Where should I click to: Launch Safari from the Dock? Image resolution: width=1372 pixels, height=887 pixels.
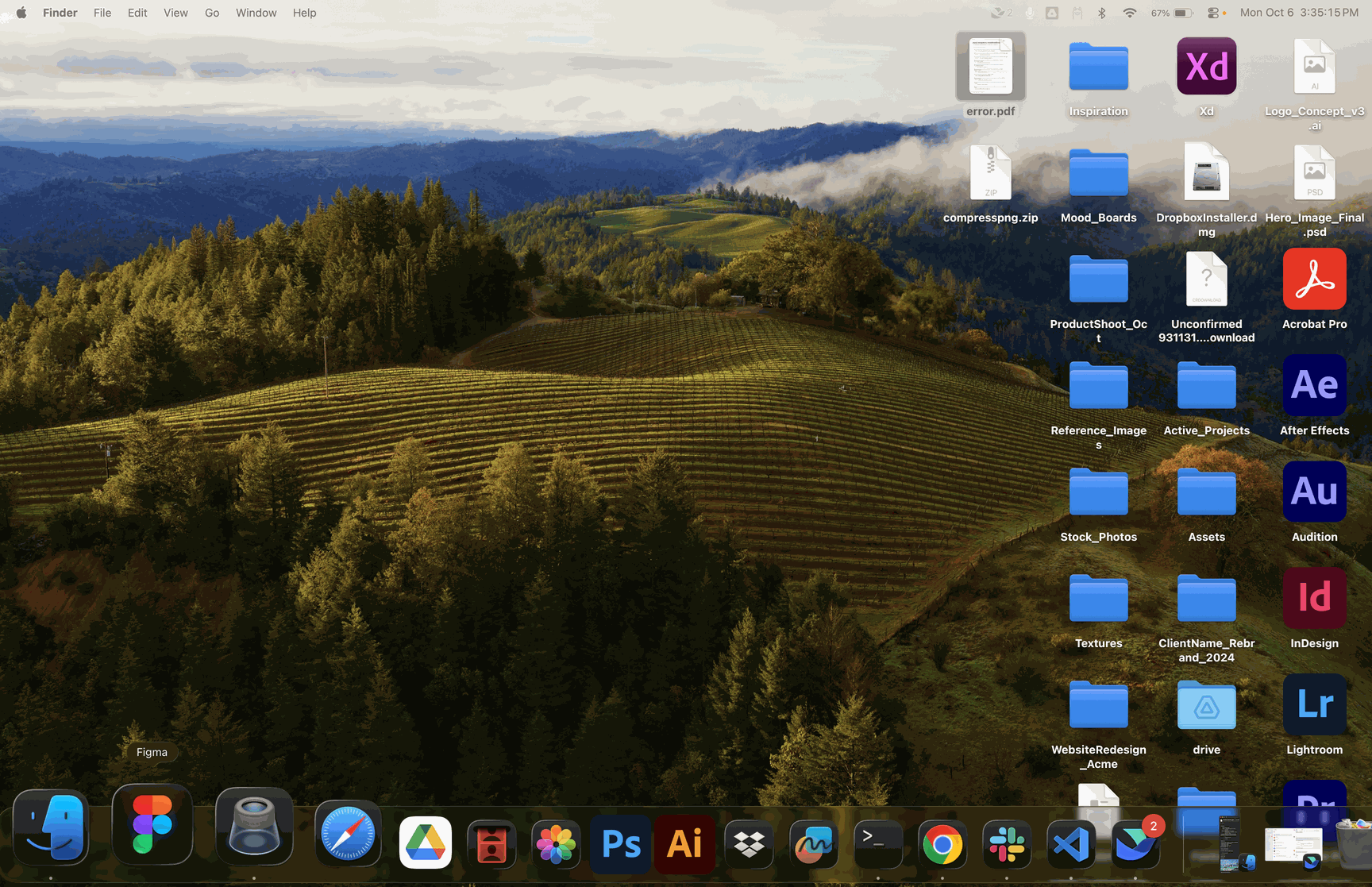coord(348,835)
